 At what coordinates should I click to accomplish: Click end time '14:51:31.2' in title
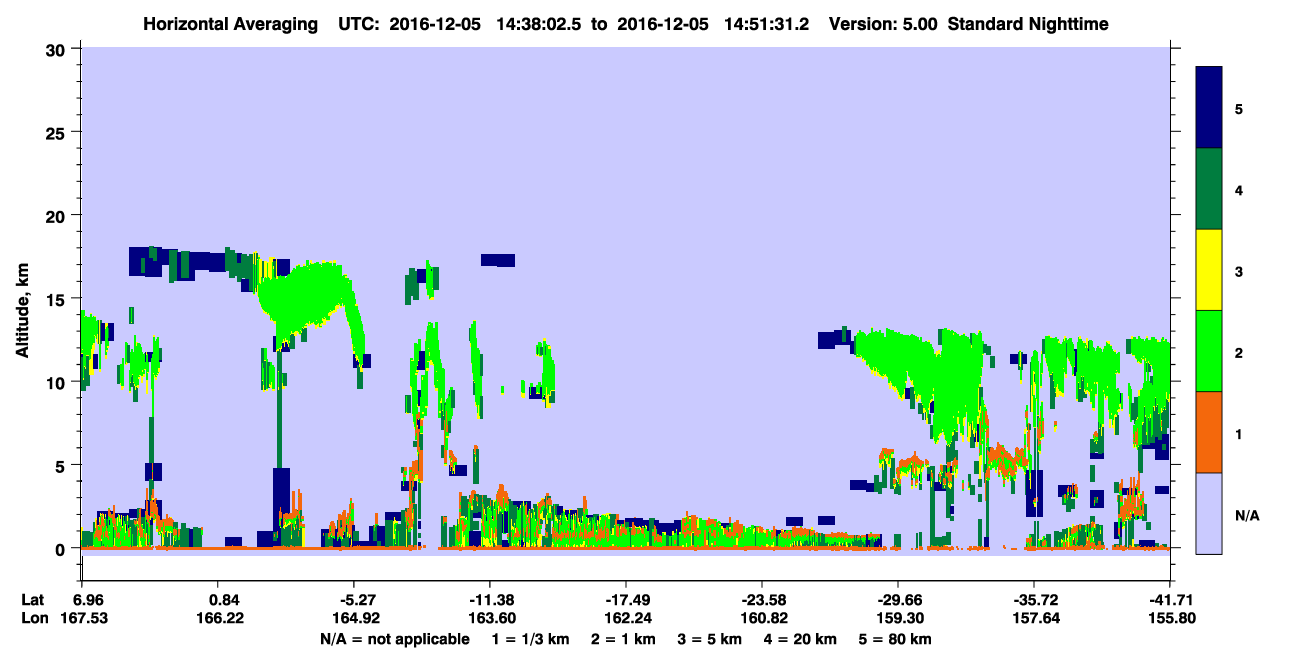[x=765, y=24]
